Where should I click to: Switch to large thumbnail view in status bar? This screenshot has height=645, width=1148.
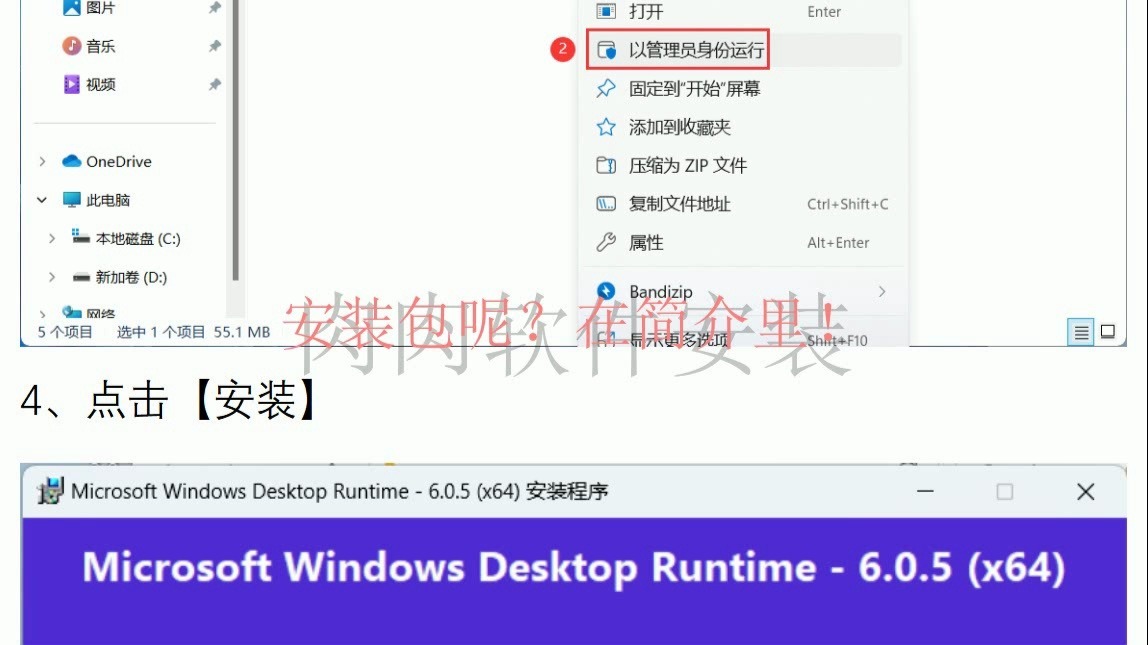pos(1108,332)
